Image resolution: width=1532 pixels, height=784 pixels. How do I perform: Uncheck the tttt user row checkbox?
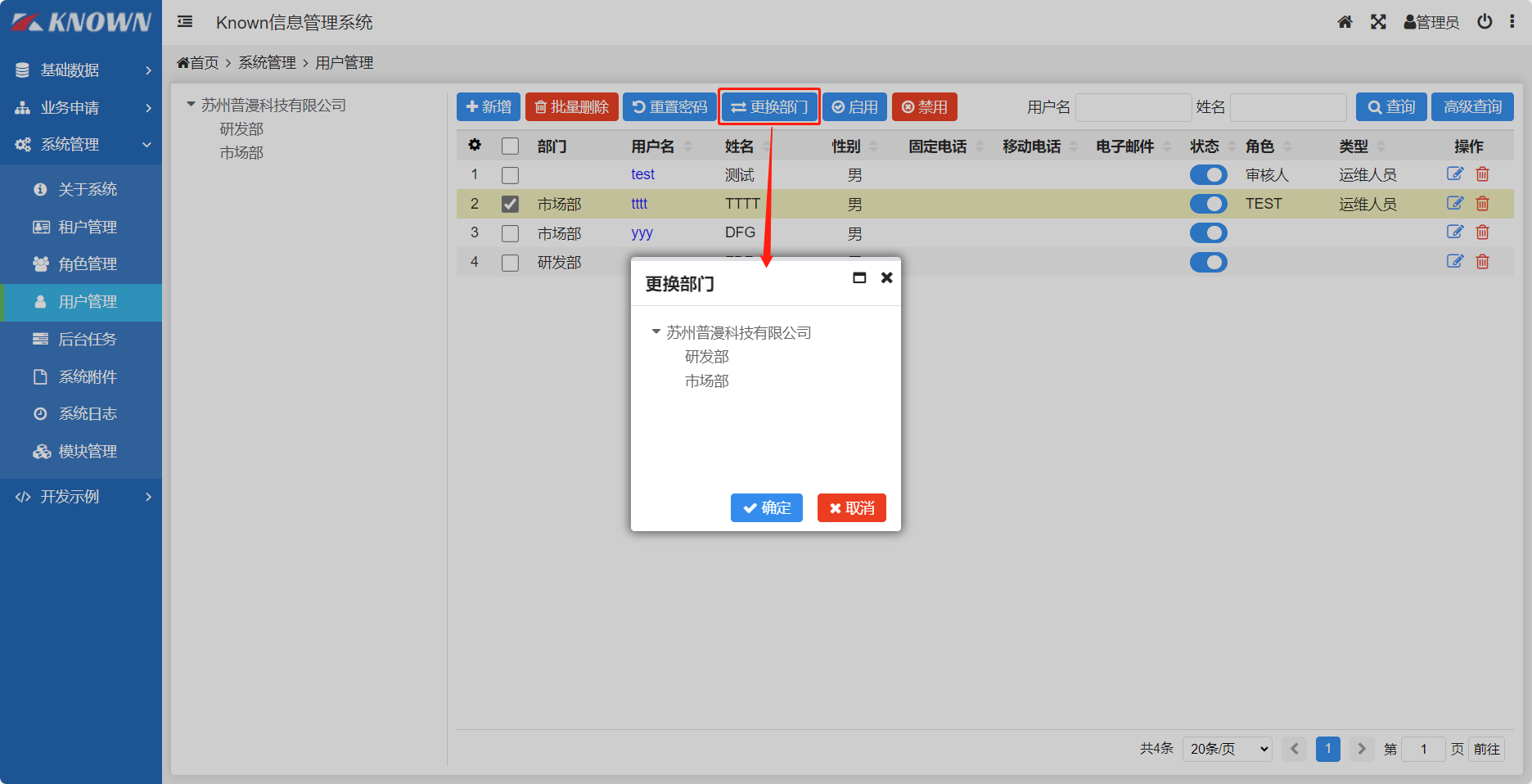click(x=510, y=204)
